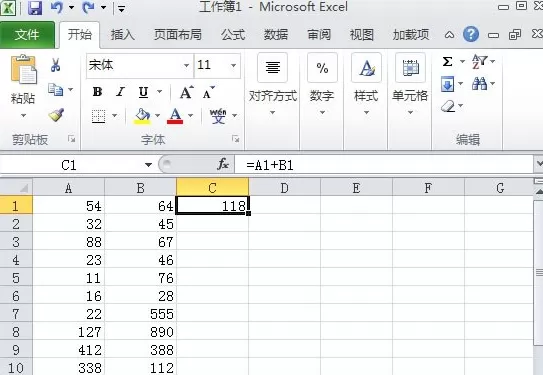Viewport: 543px width, 375px height.
Task: Open the fill color dropdown arrow
Action: click(x=158, y=116)
